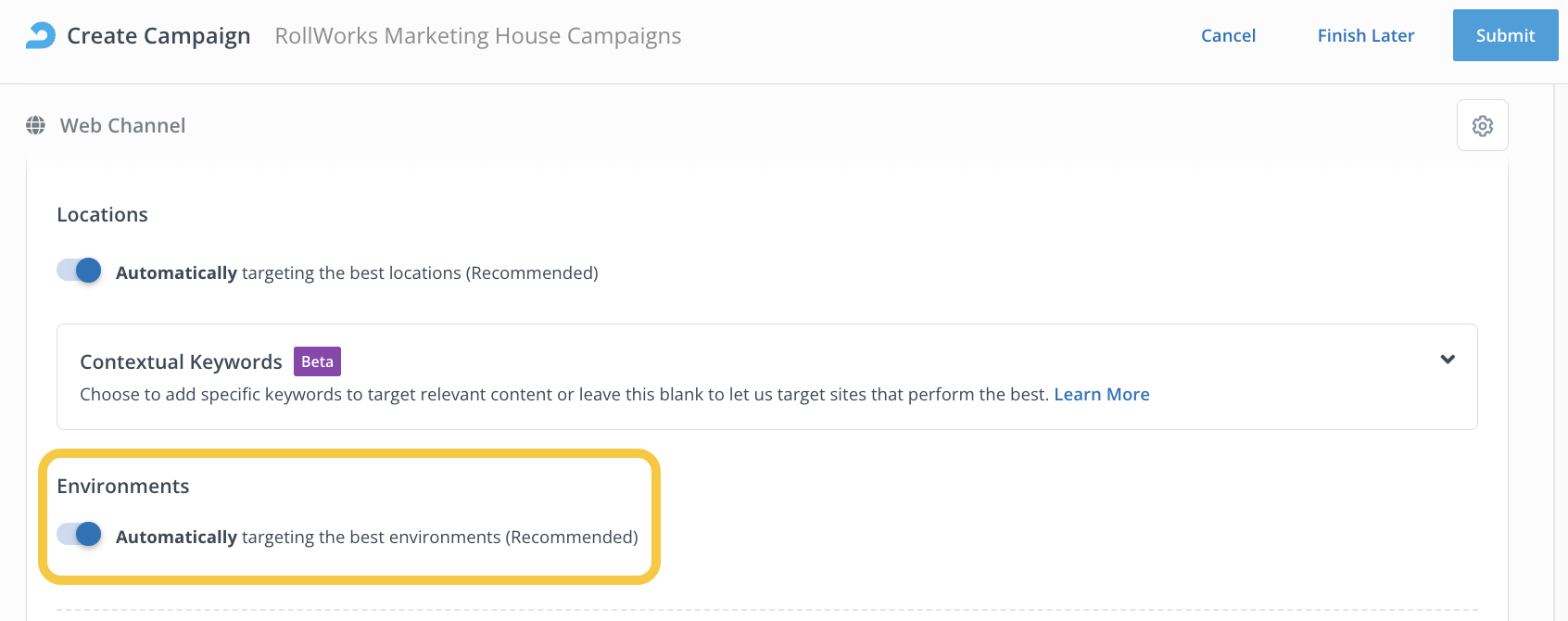Click the purple Beta badge
Image resolution: width=1568 pixels, height=621 pixels.
point(317,361)
